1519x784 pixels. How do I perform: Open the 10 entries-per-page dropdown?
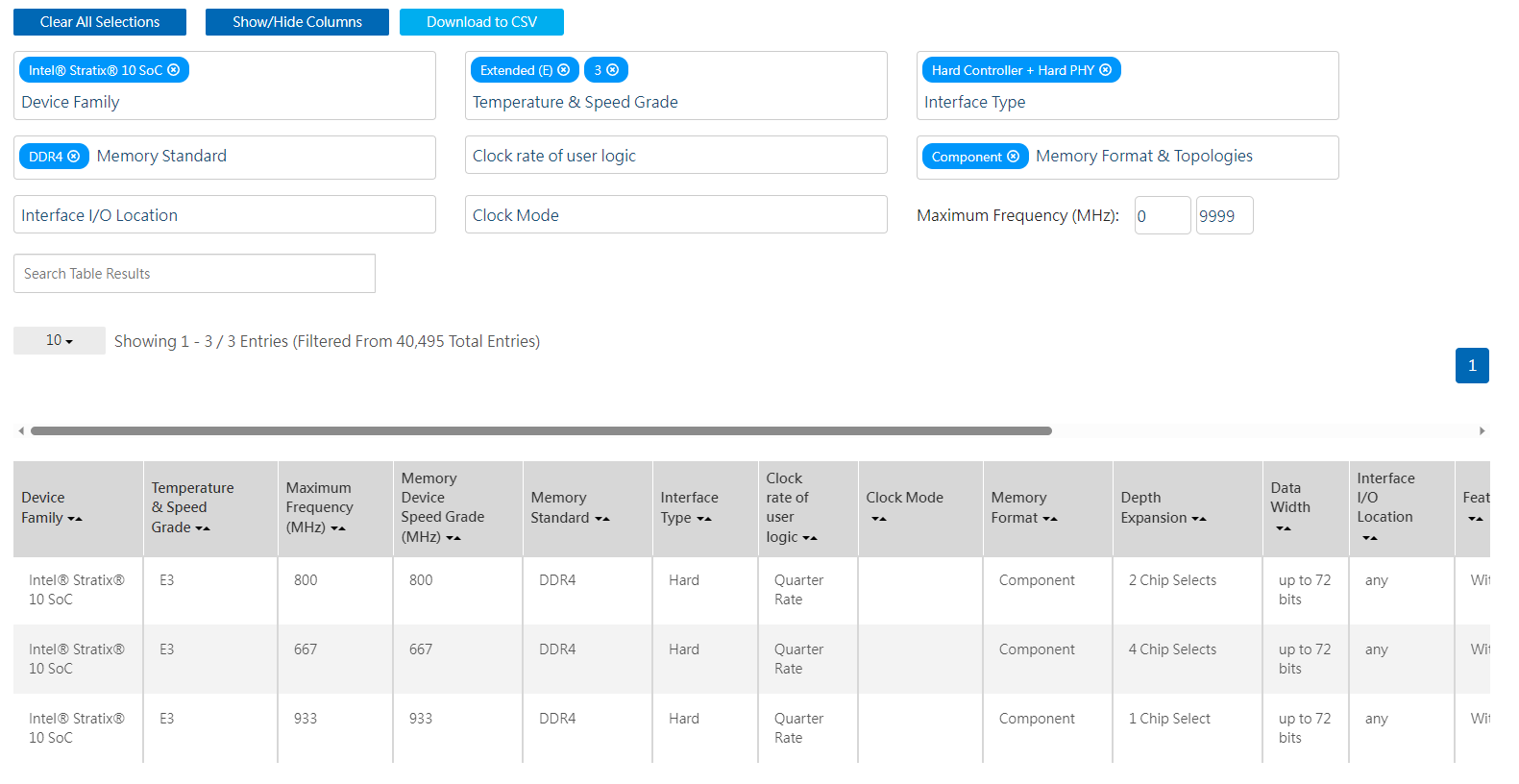tap(60, 340)
